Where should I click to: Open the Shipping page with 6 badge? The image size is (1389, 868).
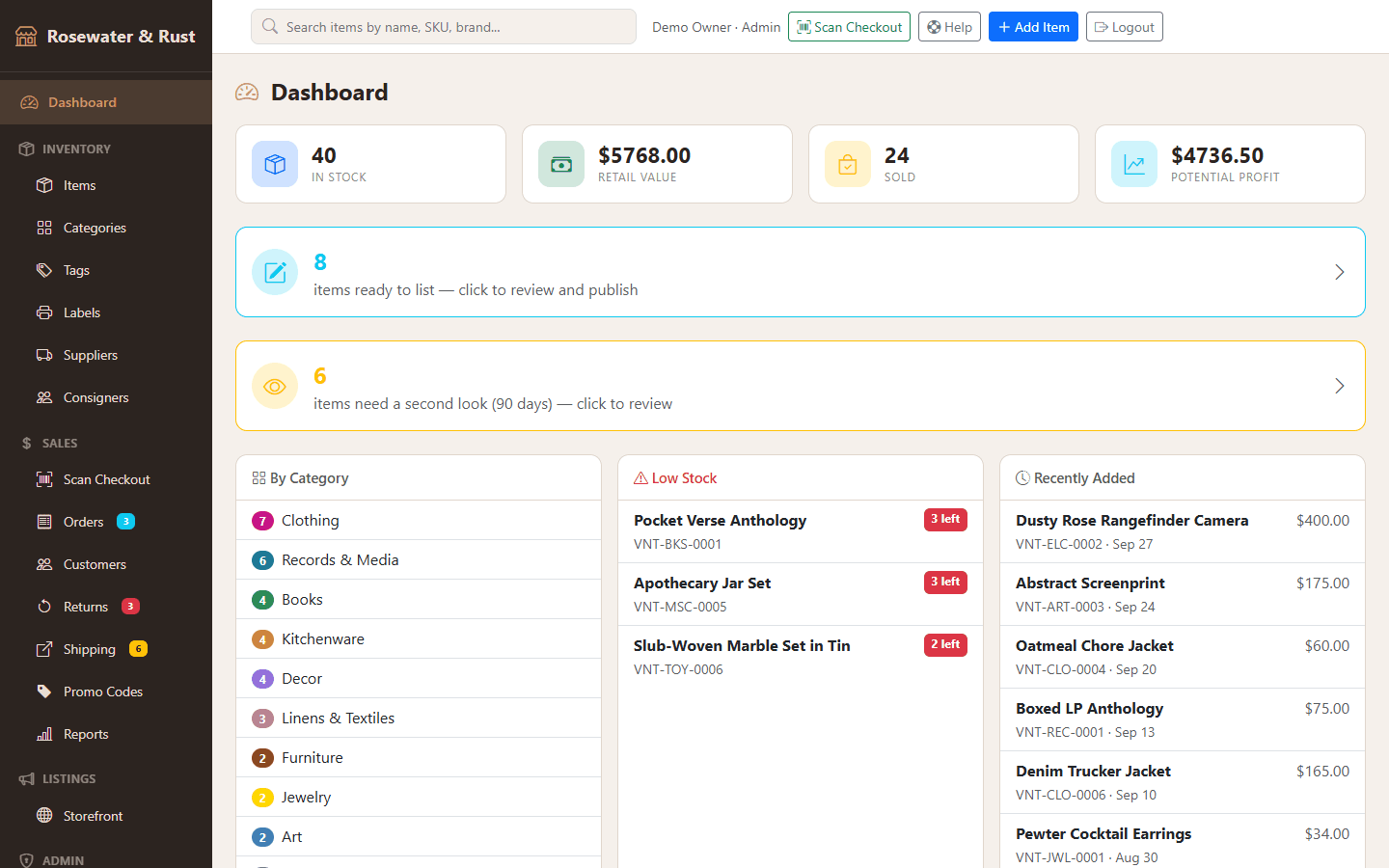[106, 649]
